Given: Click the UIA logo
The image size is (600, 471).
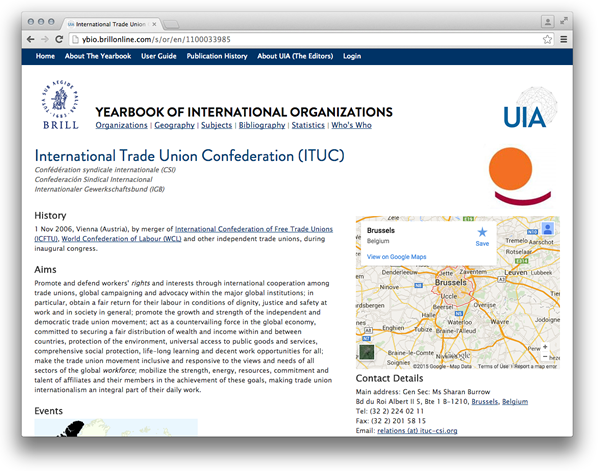Looking at the screenshot, I should pos(530,108).
